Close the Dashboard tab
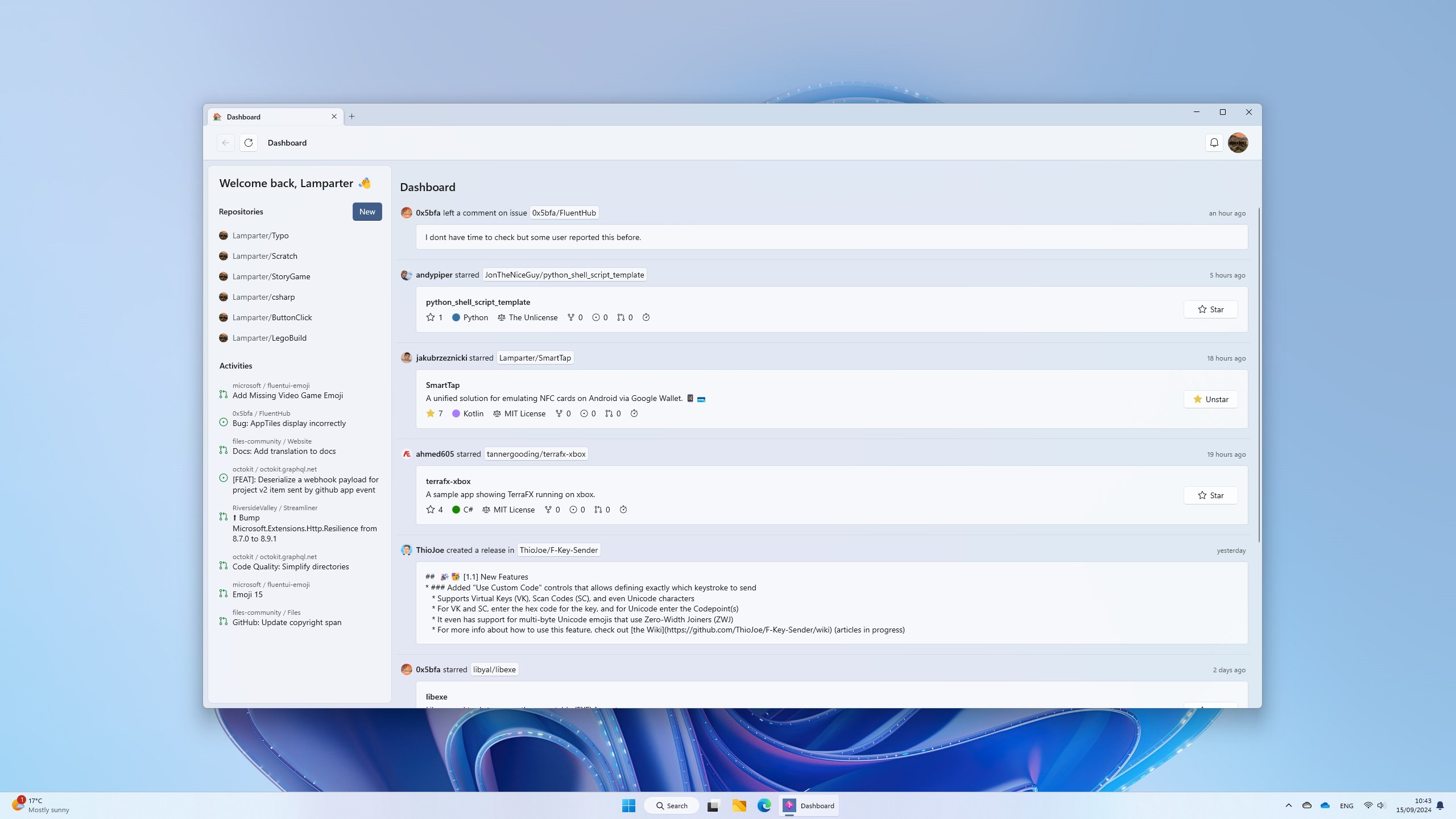The height and width of the screenshot is (819, 1456). point(334,117)
